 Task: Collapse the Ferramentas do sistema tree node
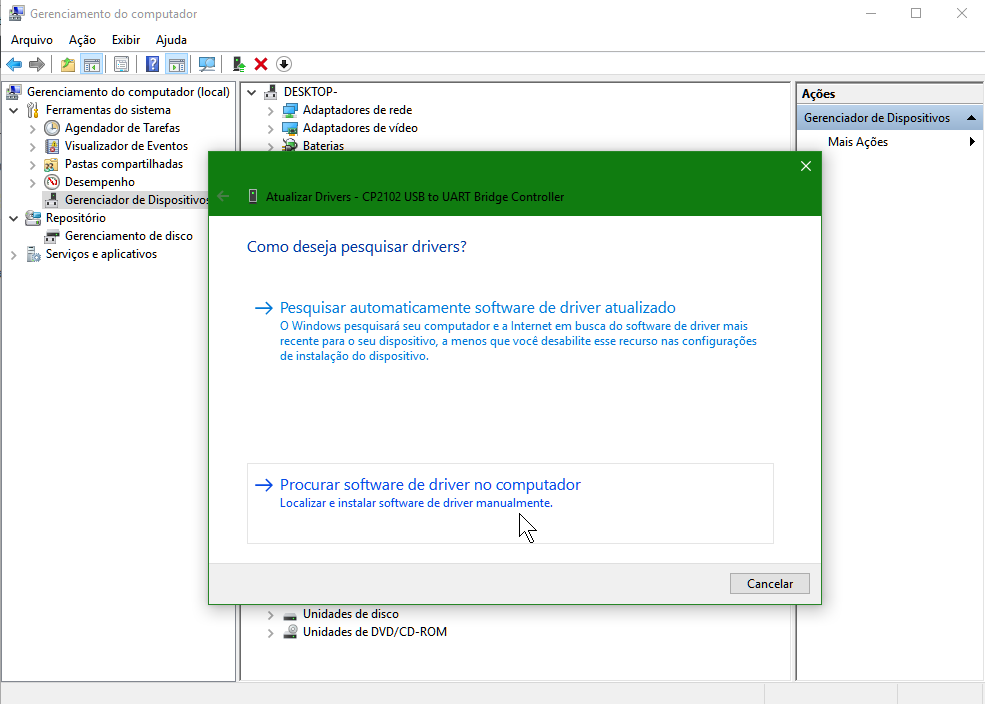[x=13, y=111]
